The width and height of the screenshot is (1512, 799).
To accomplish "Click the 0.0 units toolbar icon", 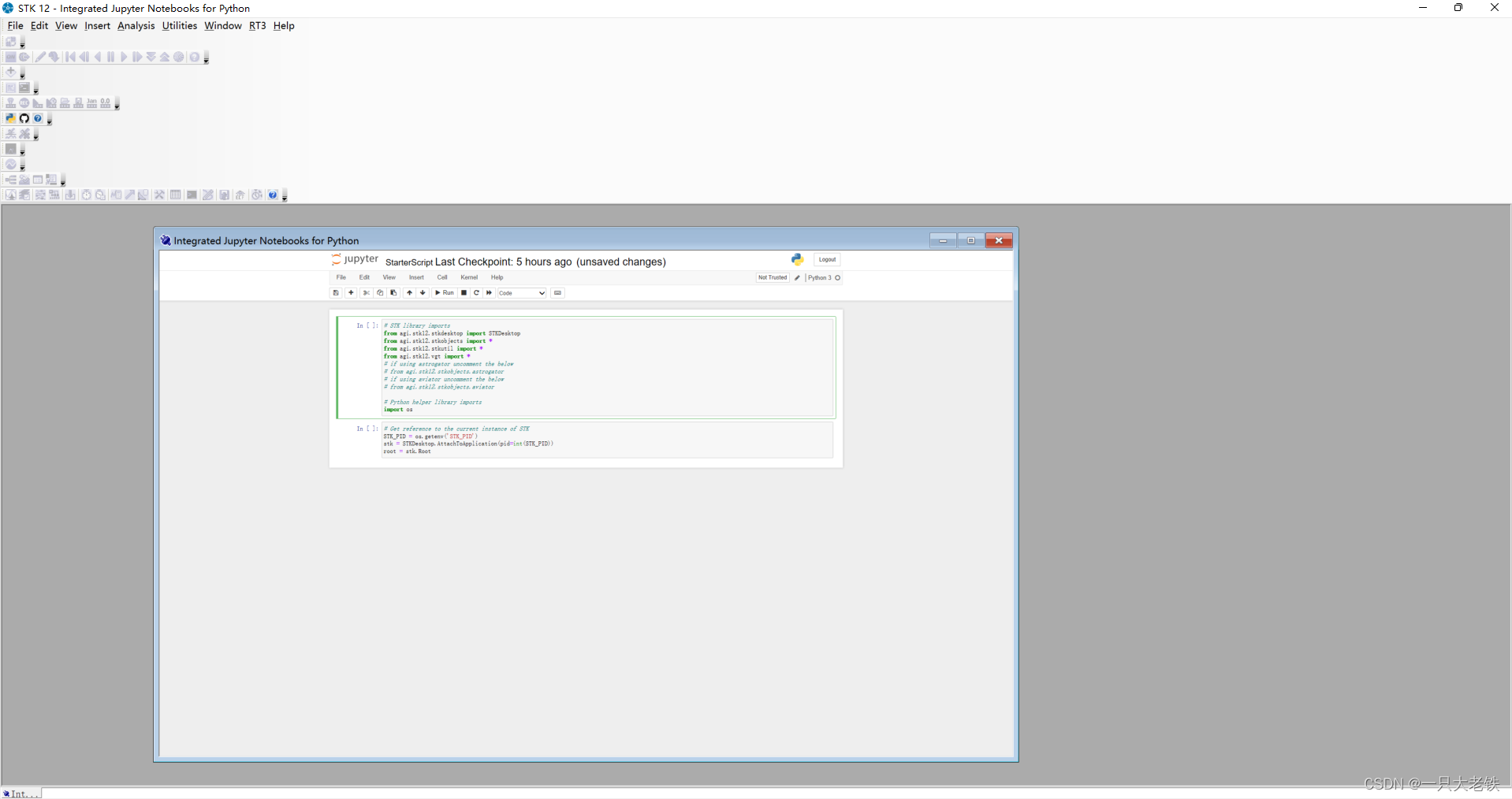I will pyautogui.click(x=106, y=103).
